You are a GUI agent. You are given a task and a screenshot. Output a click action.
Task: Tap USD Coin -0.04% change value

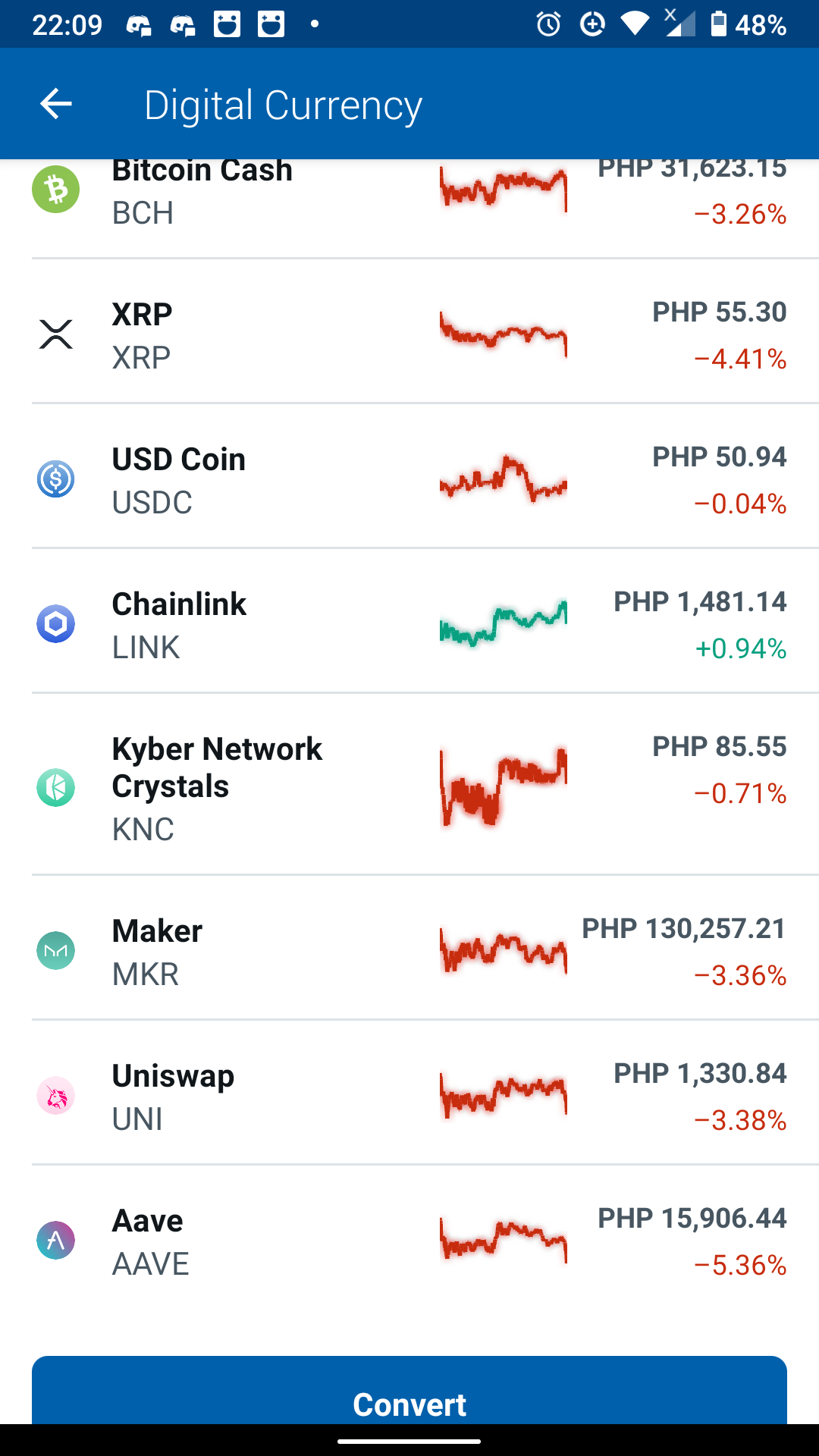pos(740,504)
